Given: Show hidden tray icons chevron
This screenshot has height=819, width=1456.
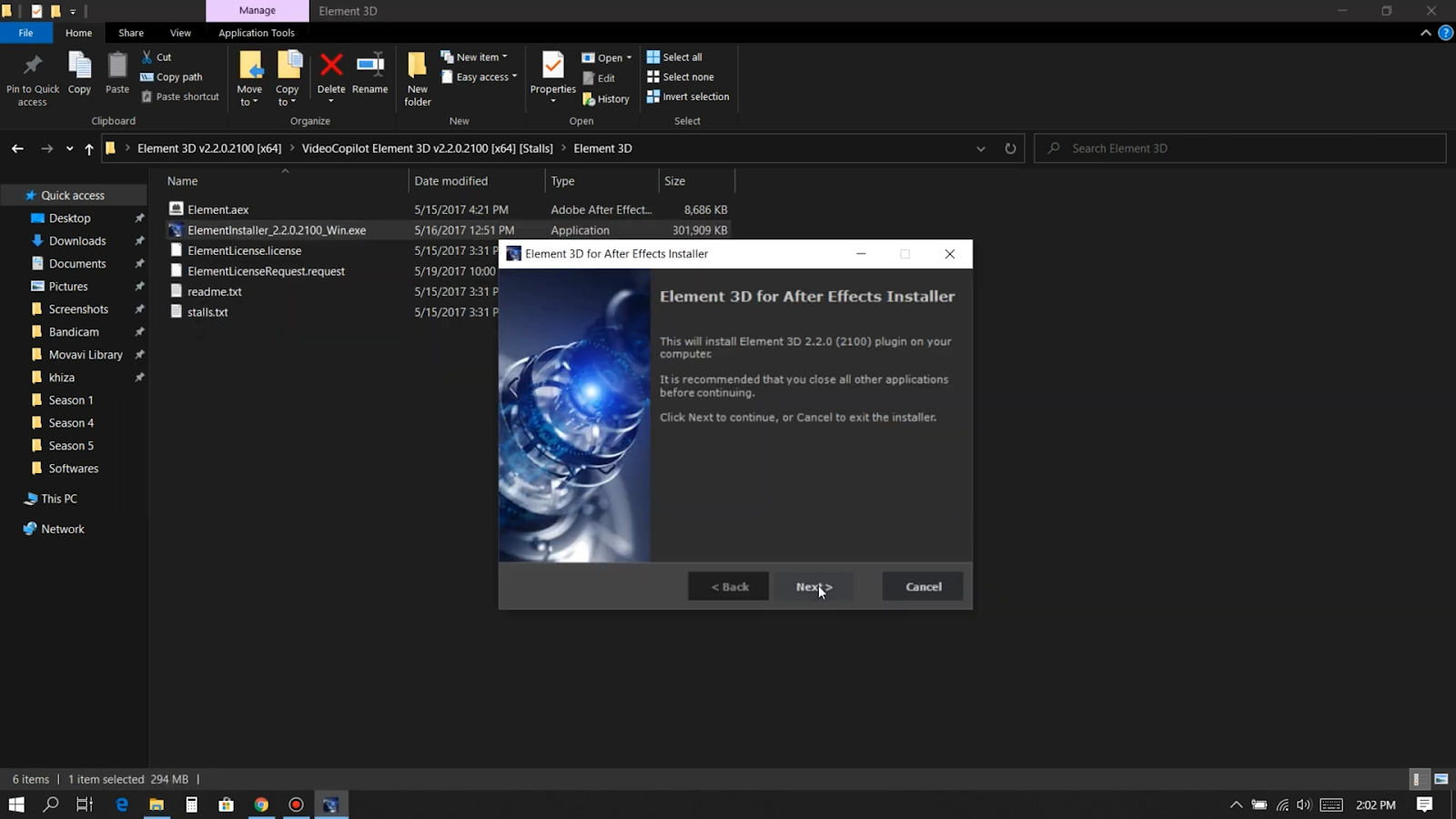Looking at the screenshot, I should click(1236, 804).
